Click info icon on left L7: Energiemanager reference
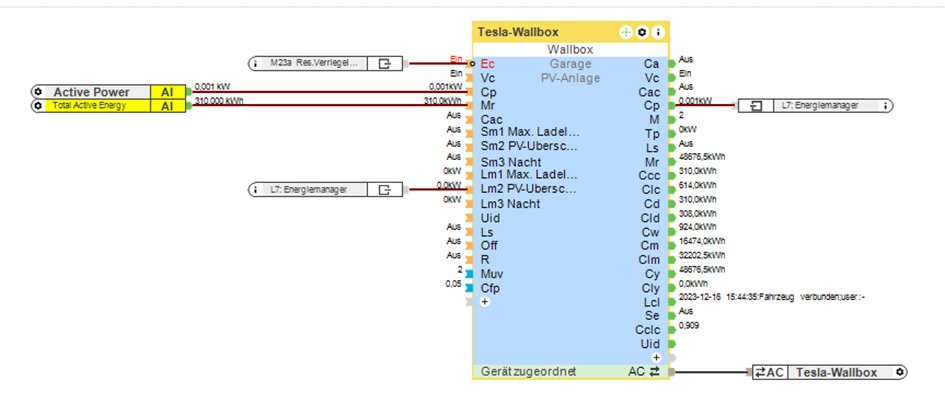The image size is (945, 404). click(256, 190)
